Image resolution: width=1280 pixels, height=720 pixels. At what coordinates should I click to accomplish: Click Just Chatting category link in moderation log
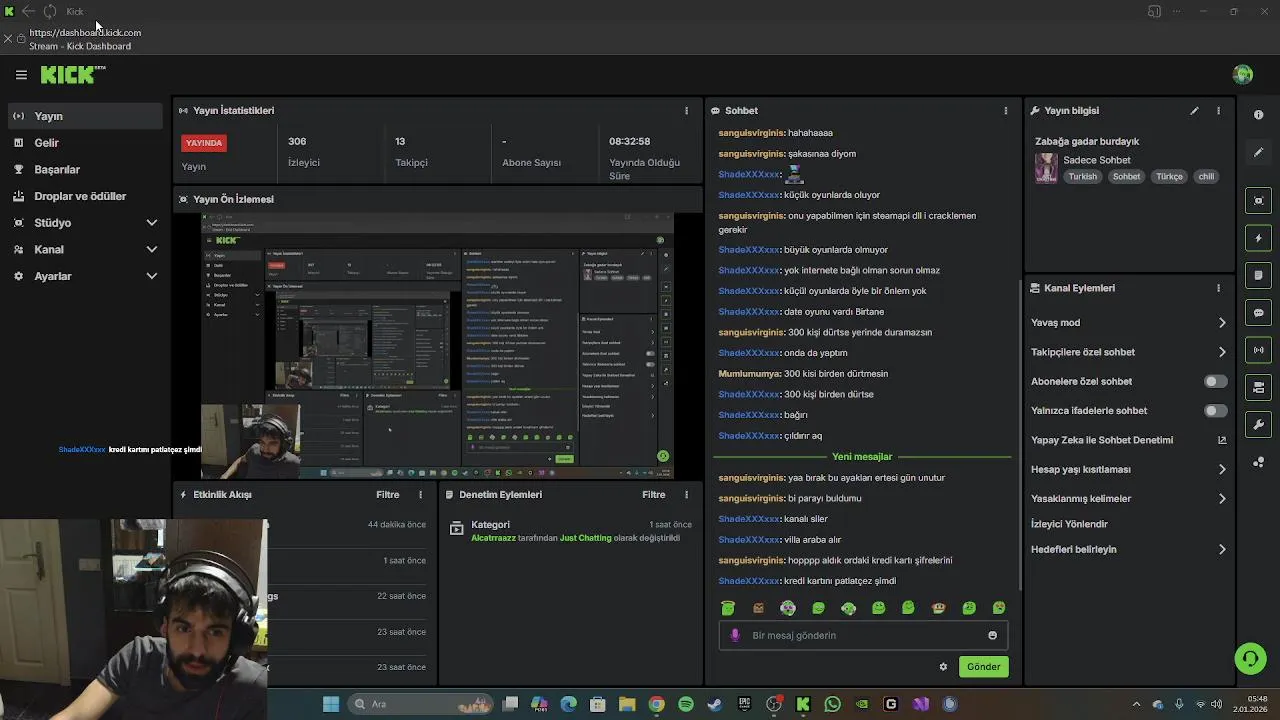[585, 538]
